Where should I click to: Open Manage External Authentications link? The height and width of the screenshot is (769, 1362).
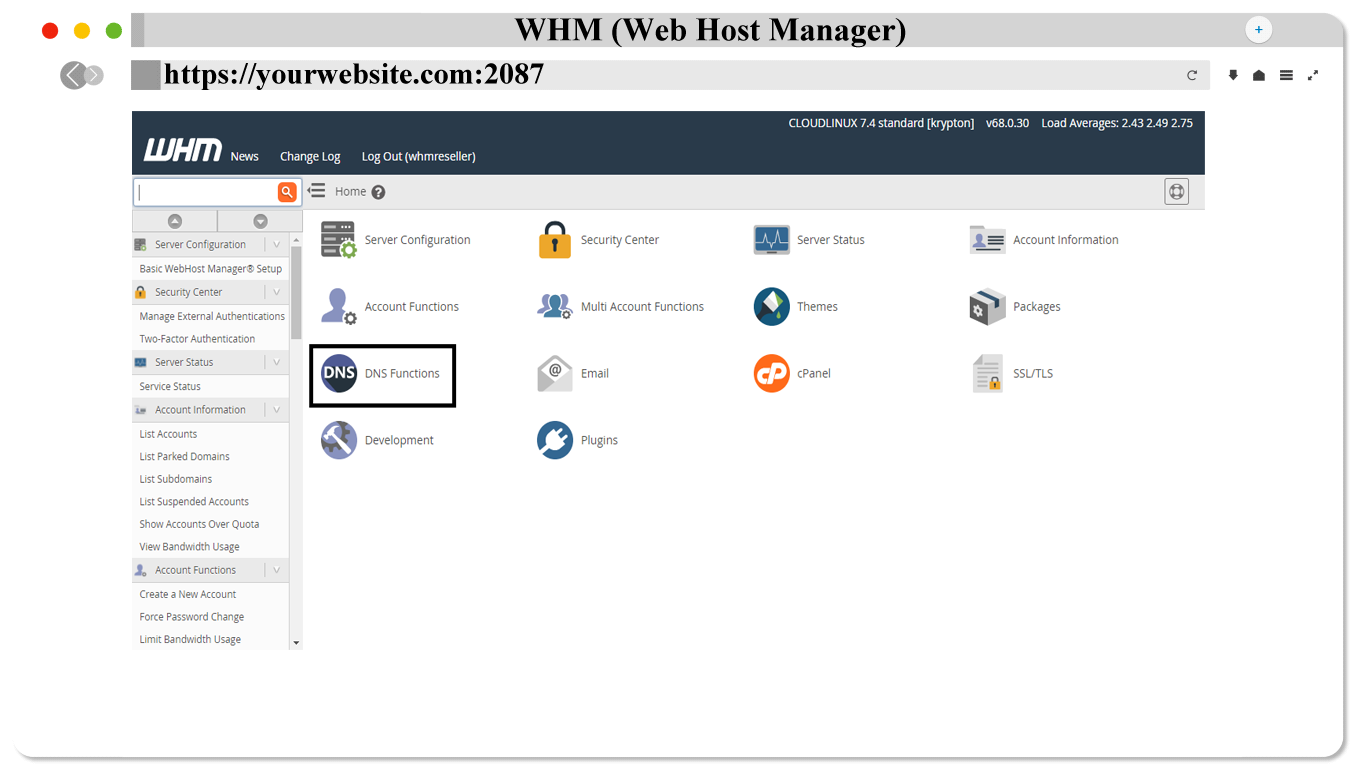click(x=212, y=316)
